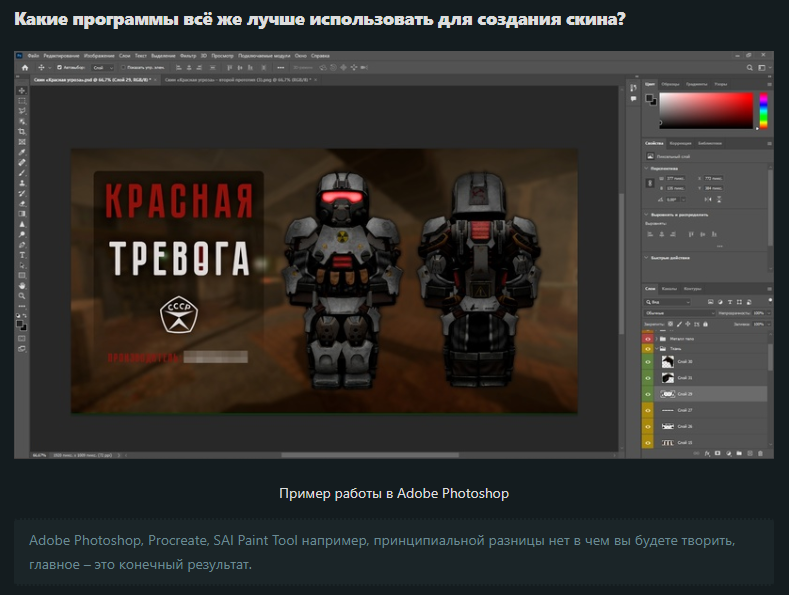This screenshot has width=789, height=595.
Task: Open the three-dots more options in options bar
Action: (x=281, y=67)
